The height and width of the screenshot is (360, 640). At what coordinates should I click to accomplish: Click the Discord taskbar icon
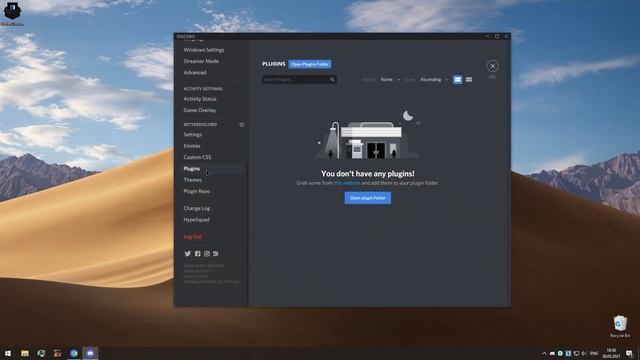tap(91, 353)
